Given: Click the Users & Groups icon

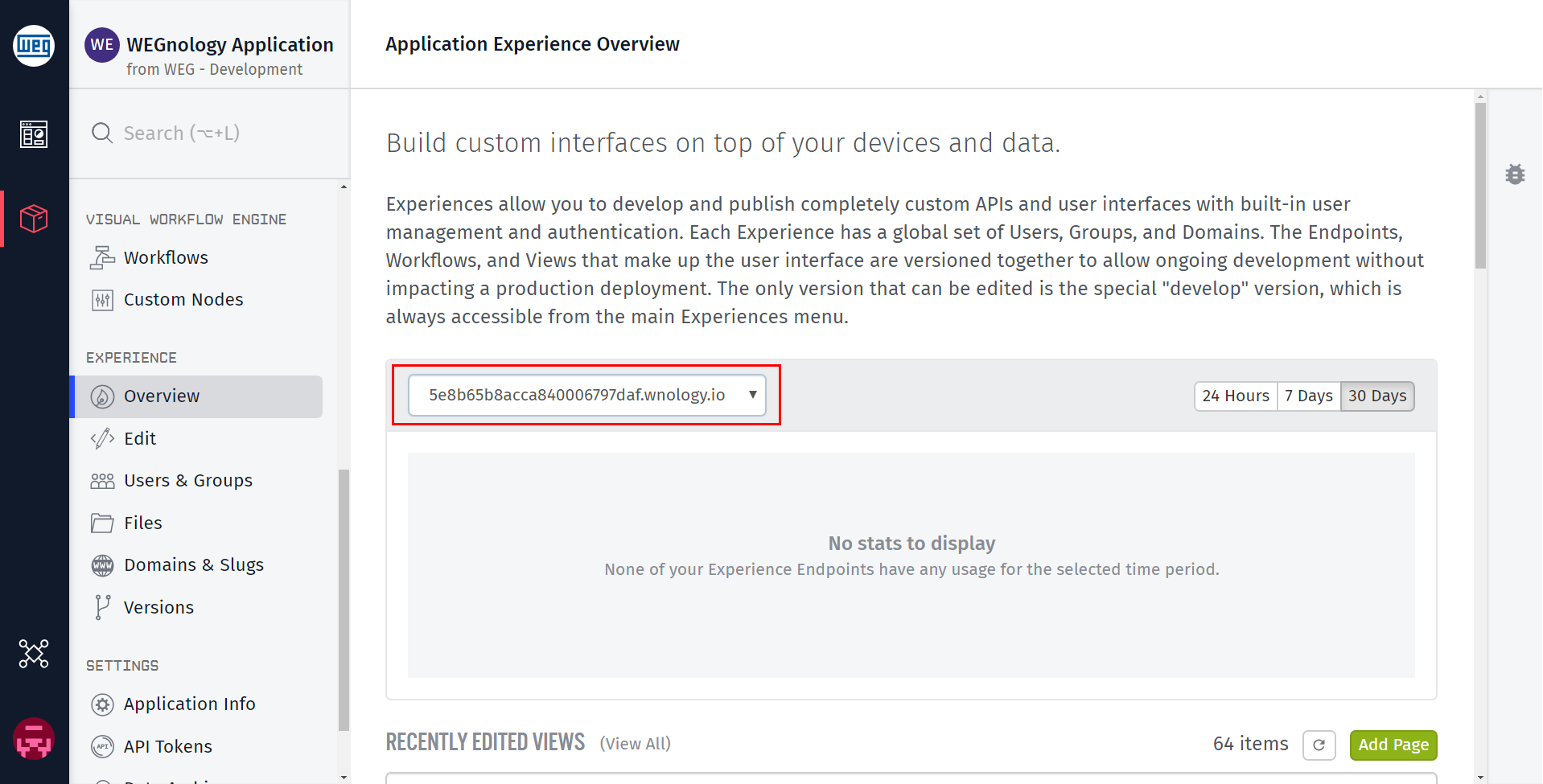Looking at the screenshot, I should click(x=102, y=481).
